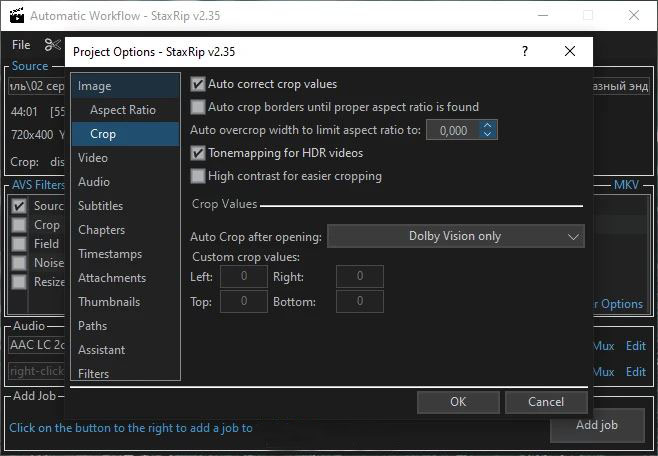
Task: Click the Right custom crop value field
Action: coord(360,276)
